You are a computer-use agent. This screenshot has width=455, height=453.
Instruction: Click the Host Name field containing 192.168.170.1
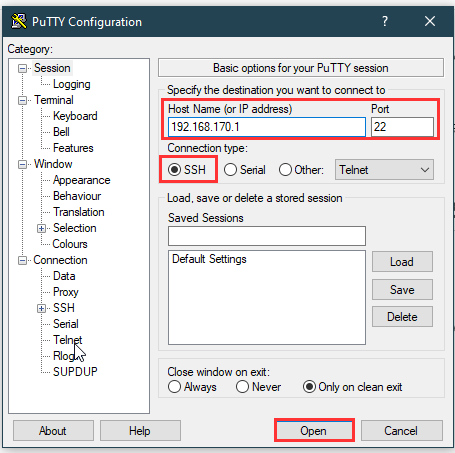coord(267,127)
